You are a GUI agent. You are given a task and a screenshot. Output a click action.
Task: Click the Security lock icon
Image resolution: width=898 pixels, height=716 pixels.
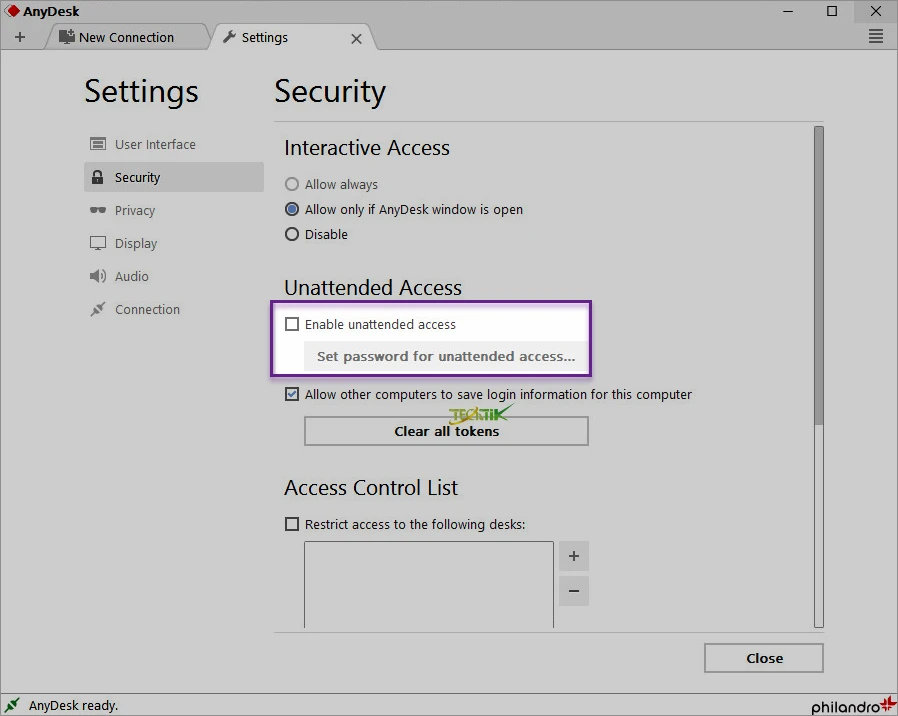click(98, 177)
